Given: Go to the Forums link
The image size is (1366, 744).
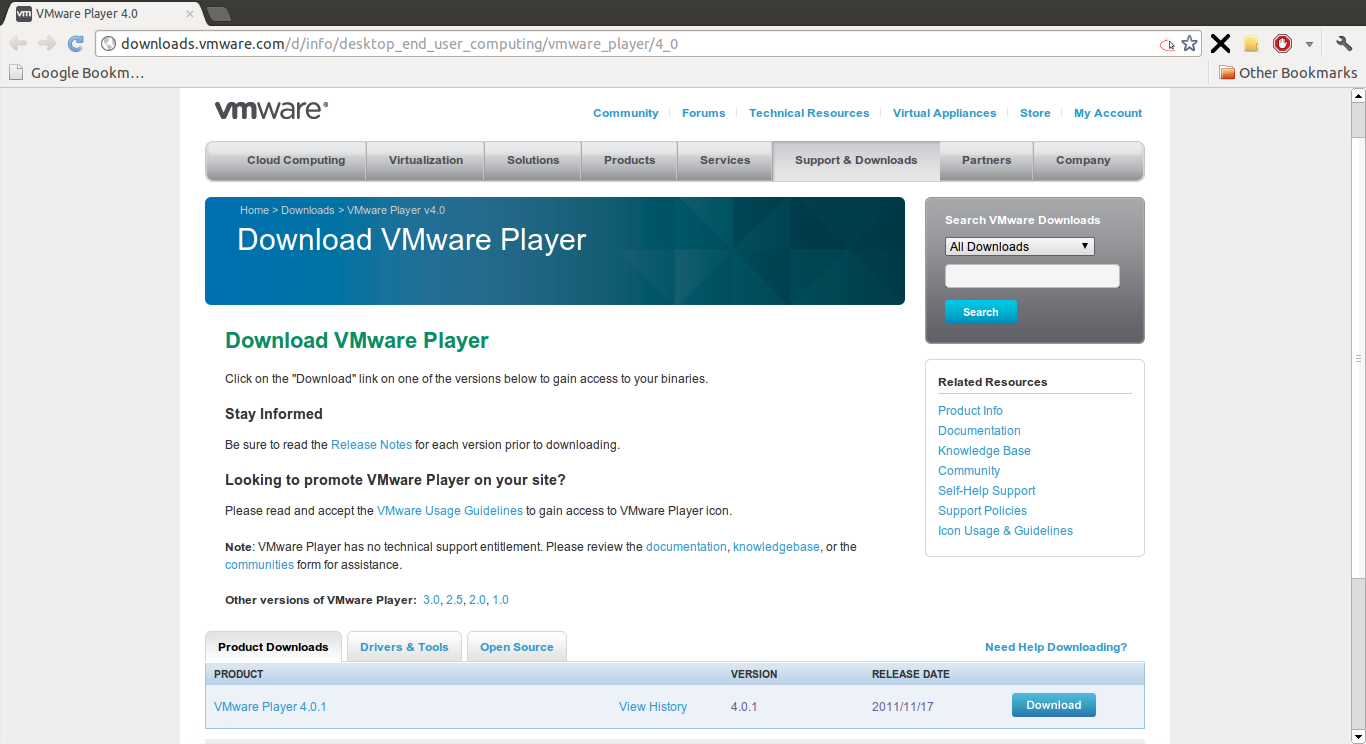Looking at the screenshot, I should [704, 113].
